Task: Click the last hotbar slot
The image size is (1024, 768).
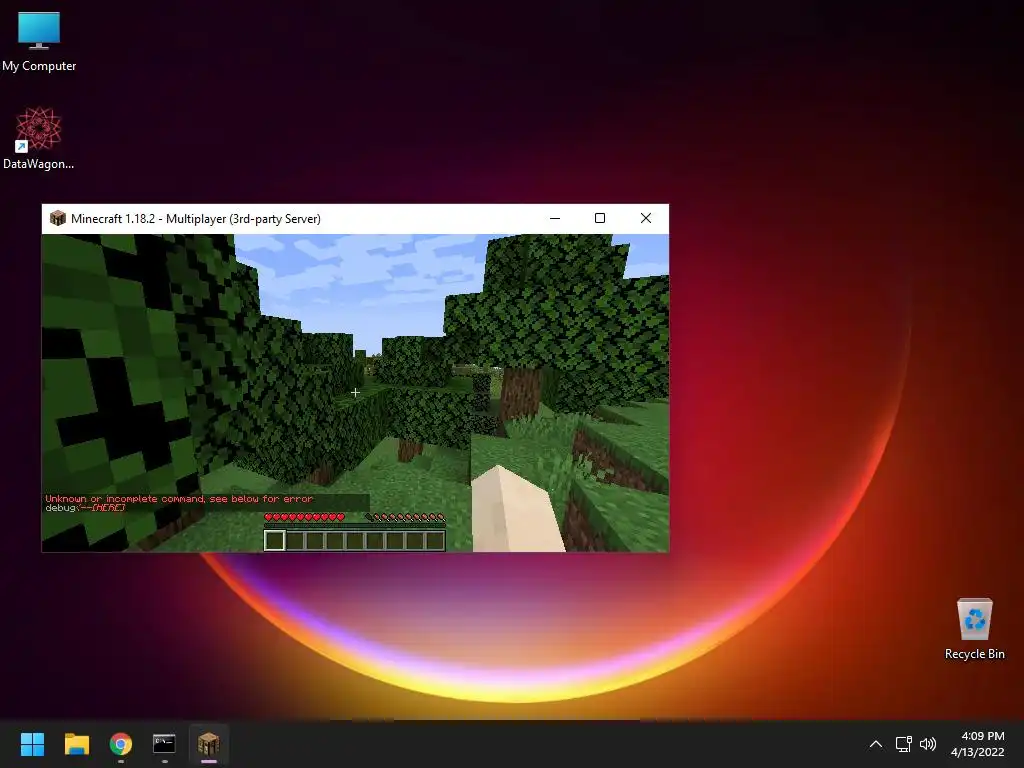Action: coord(434,541)
